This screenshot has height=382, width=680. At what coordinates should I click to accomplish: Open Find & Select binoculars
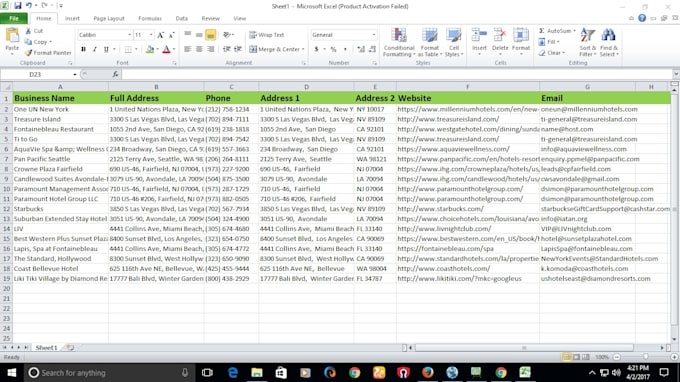[x=609, y=42]
